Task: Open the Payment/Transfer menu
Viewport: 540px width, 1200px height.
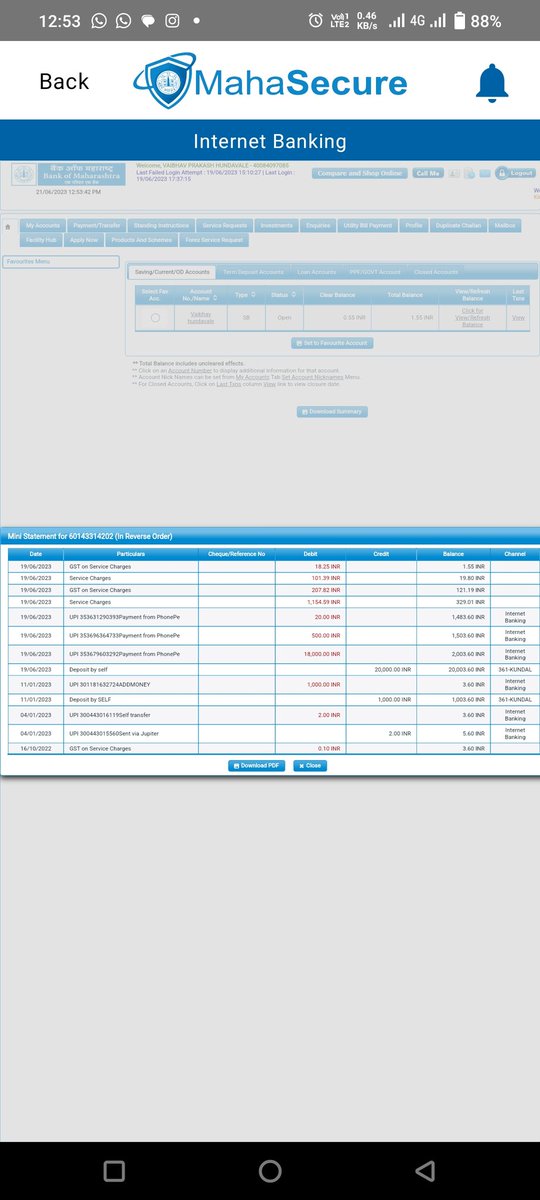Action: tap(97, 226)
